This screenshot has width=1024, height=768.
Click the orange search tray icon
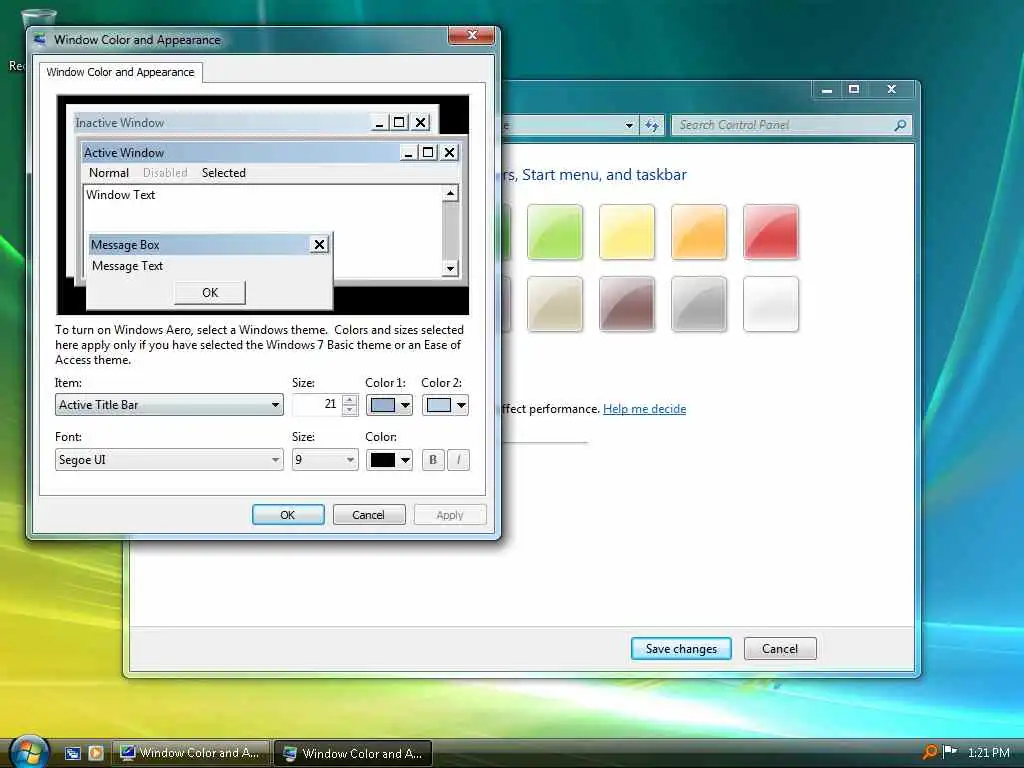tap(930, 752)
